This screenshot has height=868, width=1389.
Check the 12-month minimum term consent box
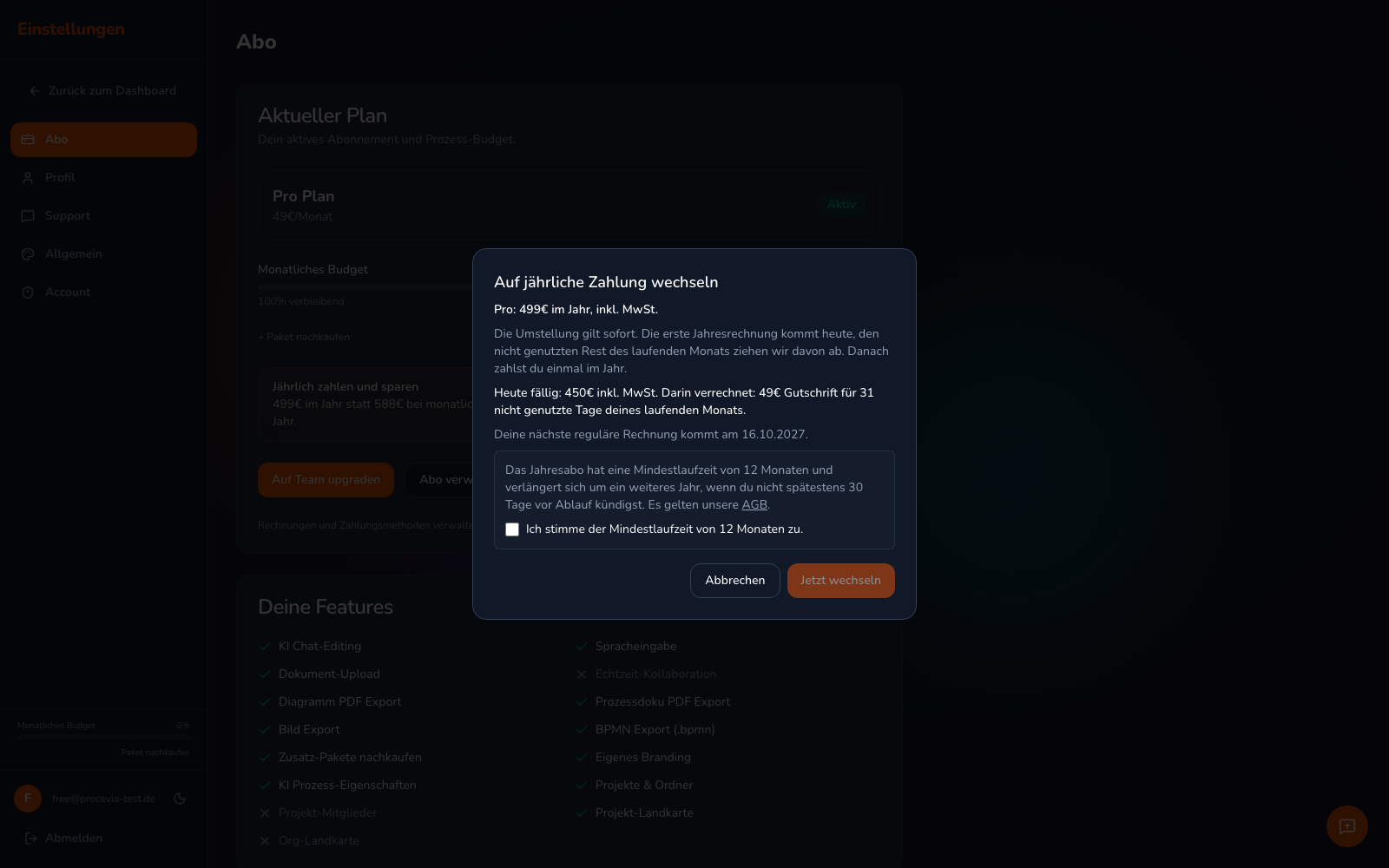click(x=512, y=529)
